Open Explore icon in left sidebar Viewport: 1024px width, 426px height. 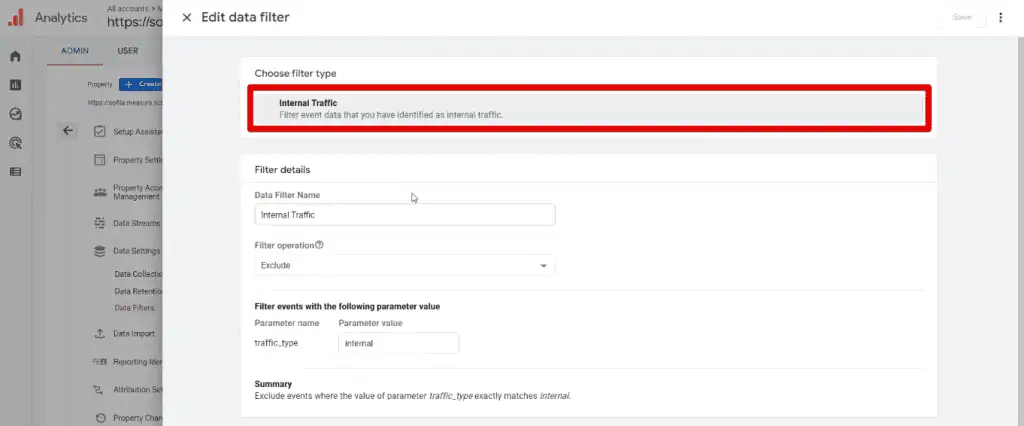point(16,114)
